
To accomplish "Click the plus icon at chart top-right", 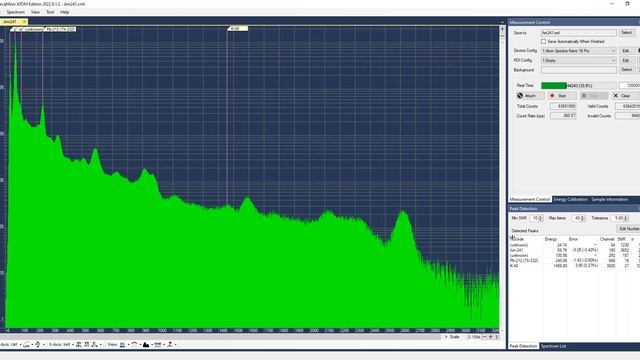I will pyautogui.click(x=502, y=29).
